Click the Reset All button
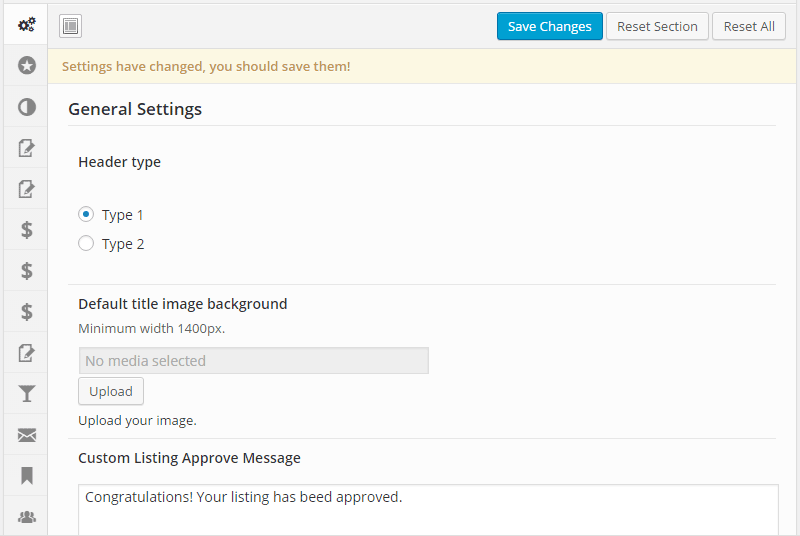This screenshot has width=800, height=536. [x=749, y=27]
